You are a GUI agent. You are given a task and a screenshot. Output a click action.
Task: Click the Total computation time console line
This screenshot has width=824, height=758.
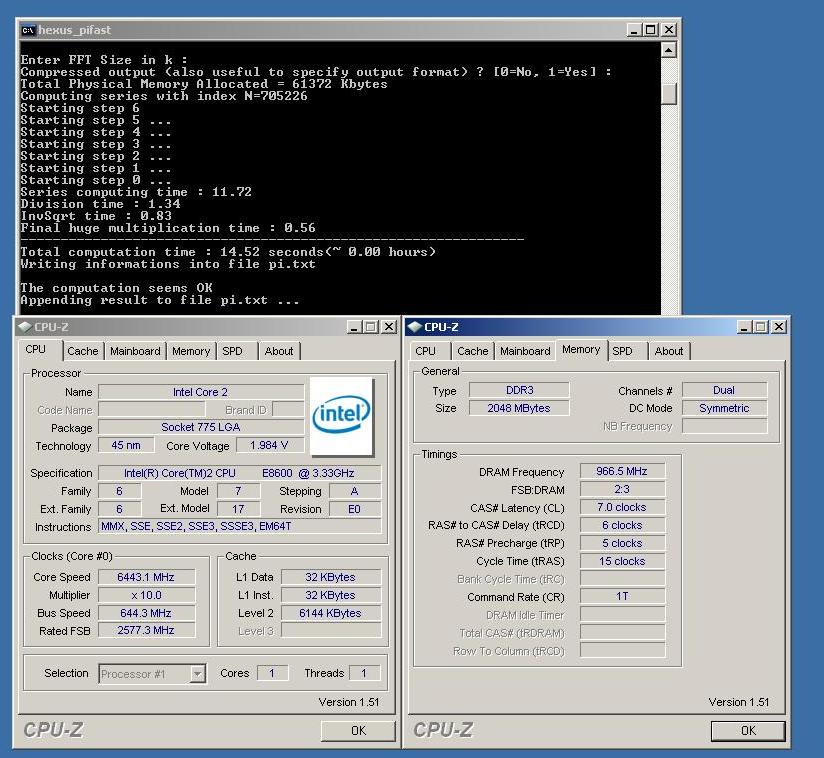228,252
